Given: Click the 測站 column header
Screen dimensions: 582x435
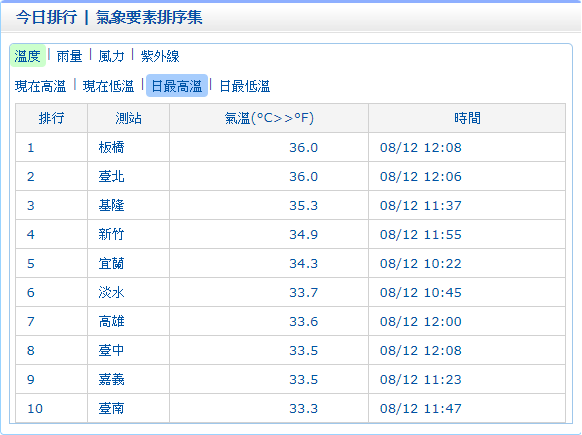Looking at the screenshot, I should tap(128, 118).
